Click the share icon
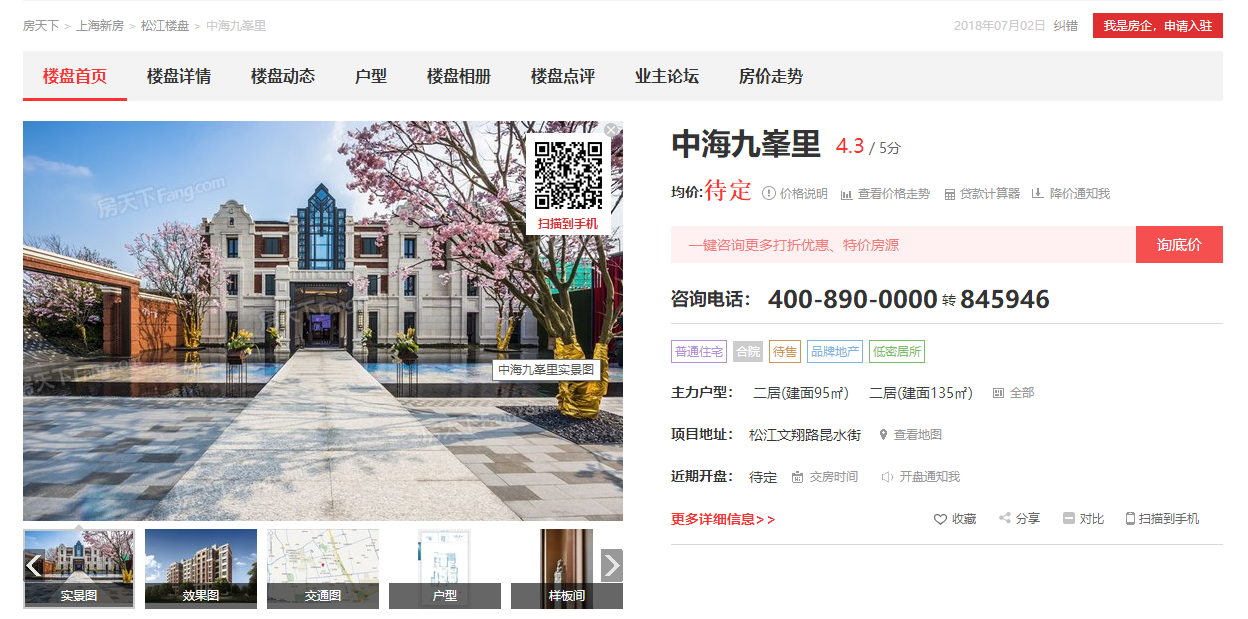1248x619 pixels. pyautogui.click(x=1005, y=518)
